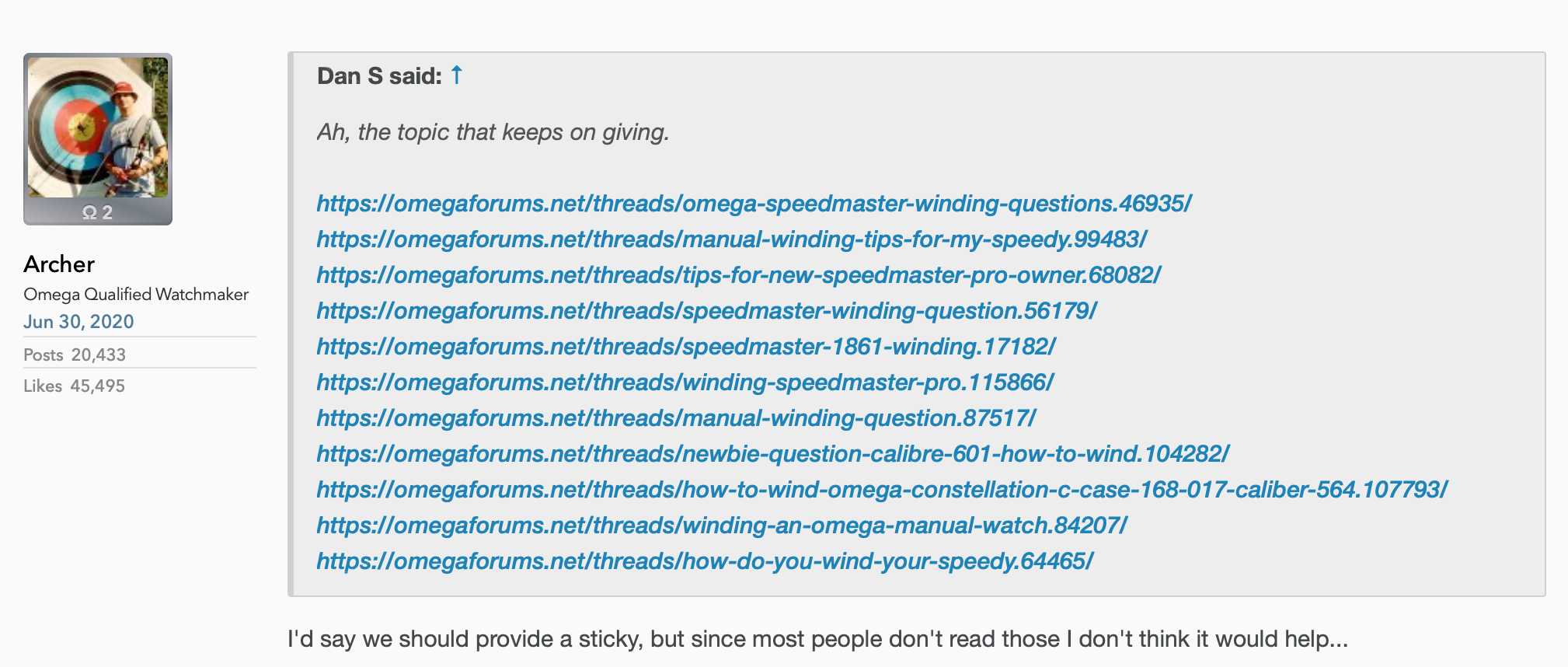Click the Omega Qualified Watchmaker title
This screenshot has height=667, width=1568.
[x=136, y=295]
